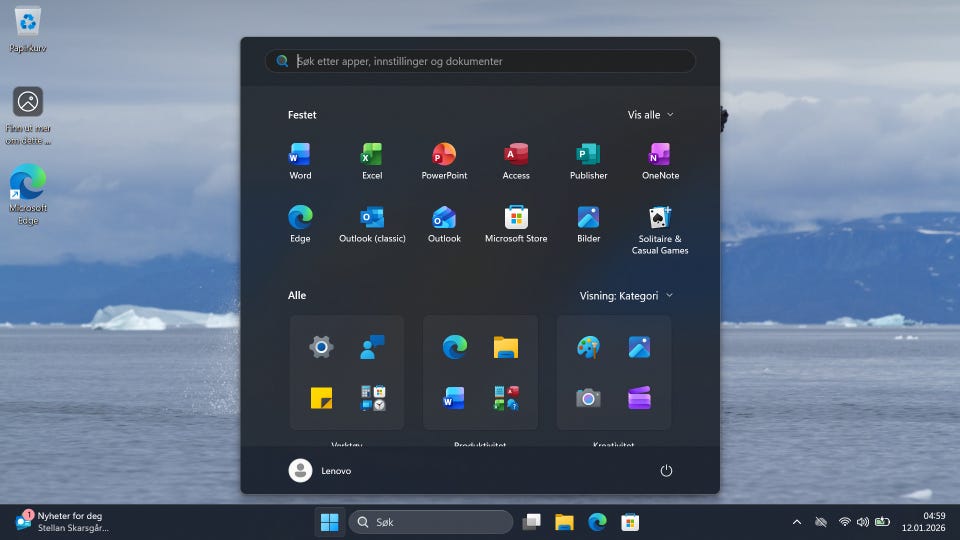Open Edge in Produktivitet category
960x540 pixels.
(x=454, y=347)
